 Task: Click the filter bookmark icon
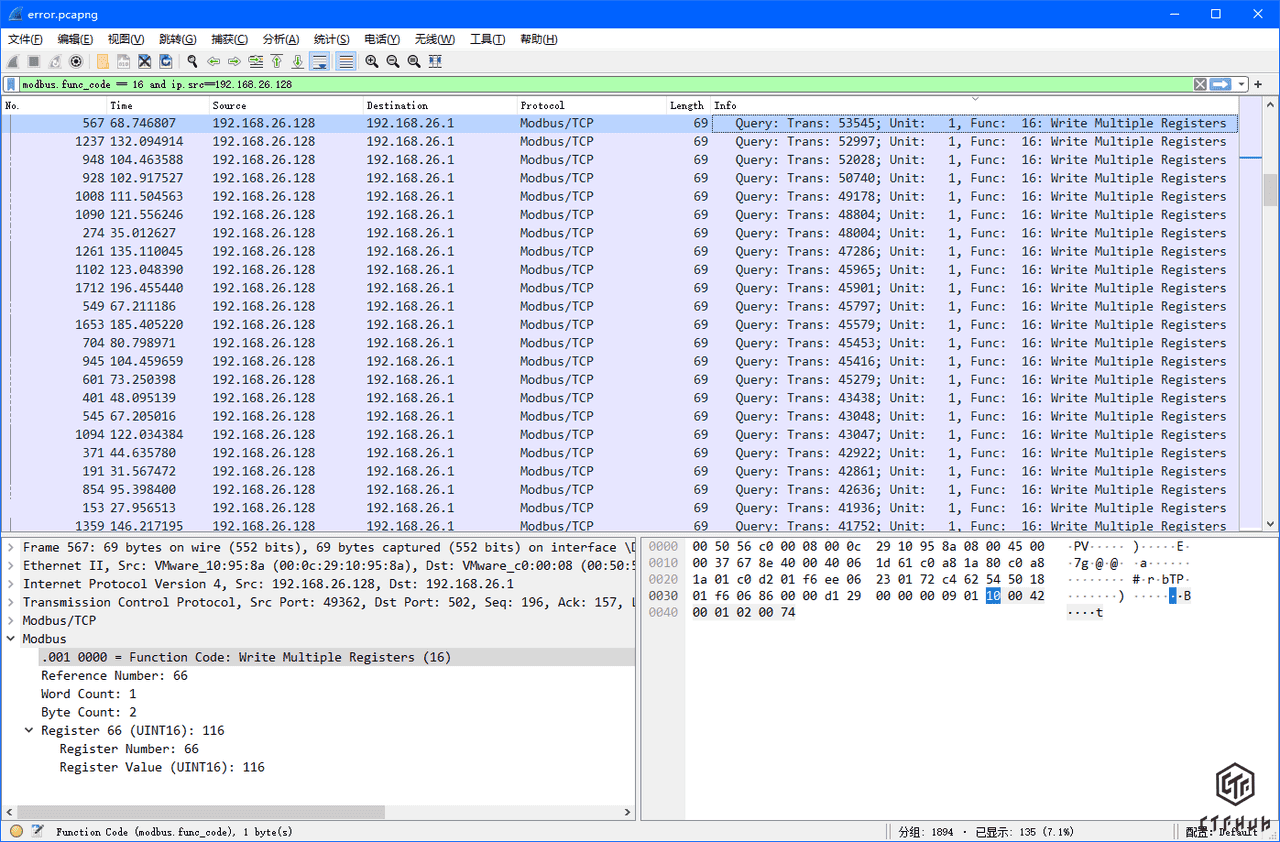click(11, 85)
